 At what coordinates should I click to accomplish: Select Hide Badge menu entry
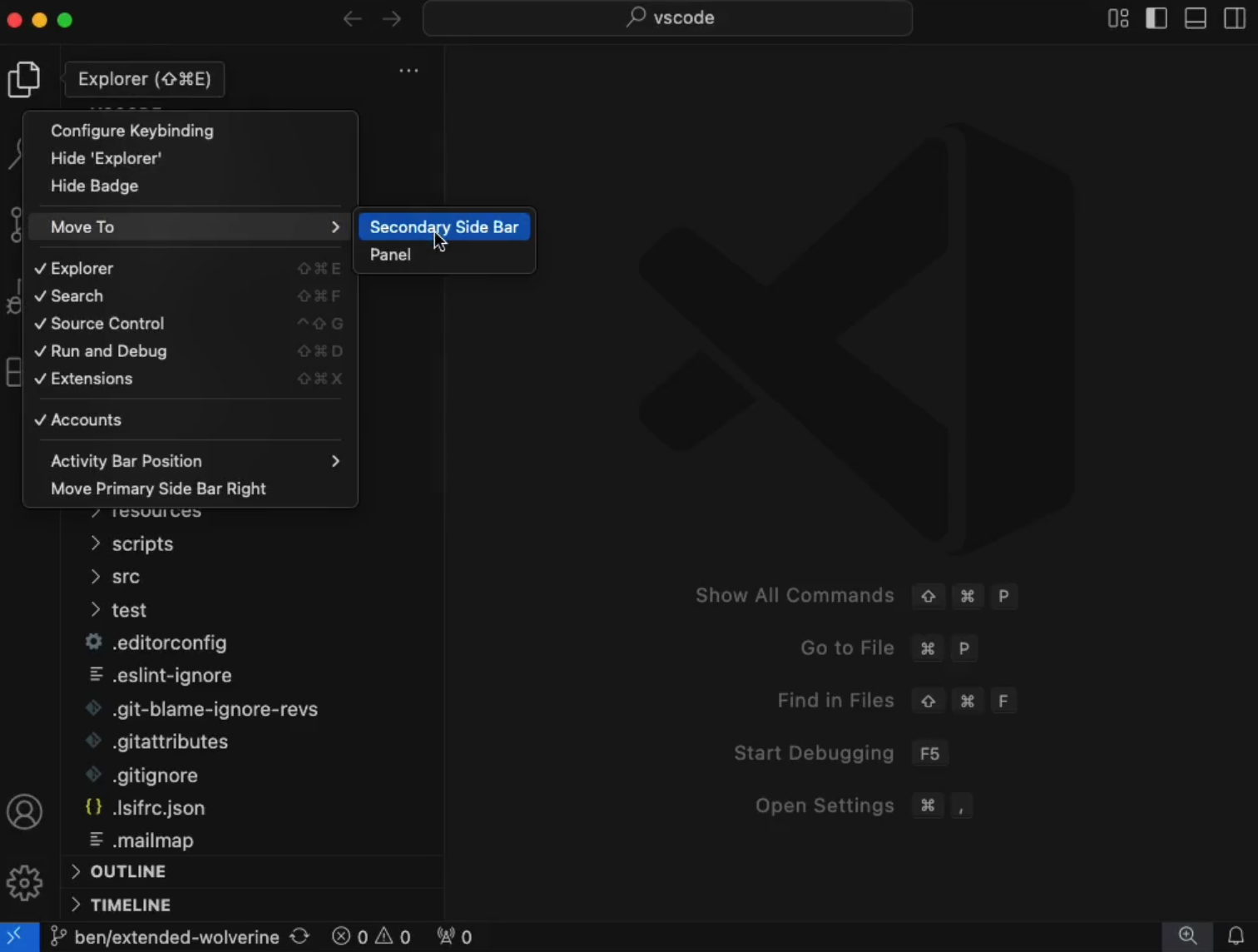tap(191, 186)
